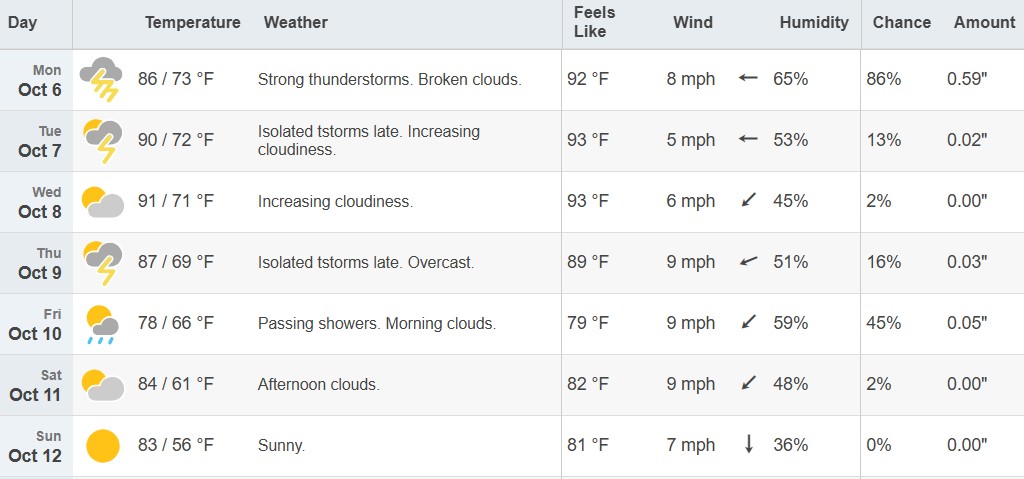Click the downward wind arrow for Sunday
Screen dimensions: 1024x479
(748, 445)
